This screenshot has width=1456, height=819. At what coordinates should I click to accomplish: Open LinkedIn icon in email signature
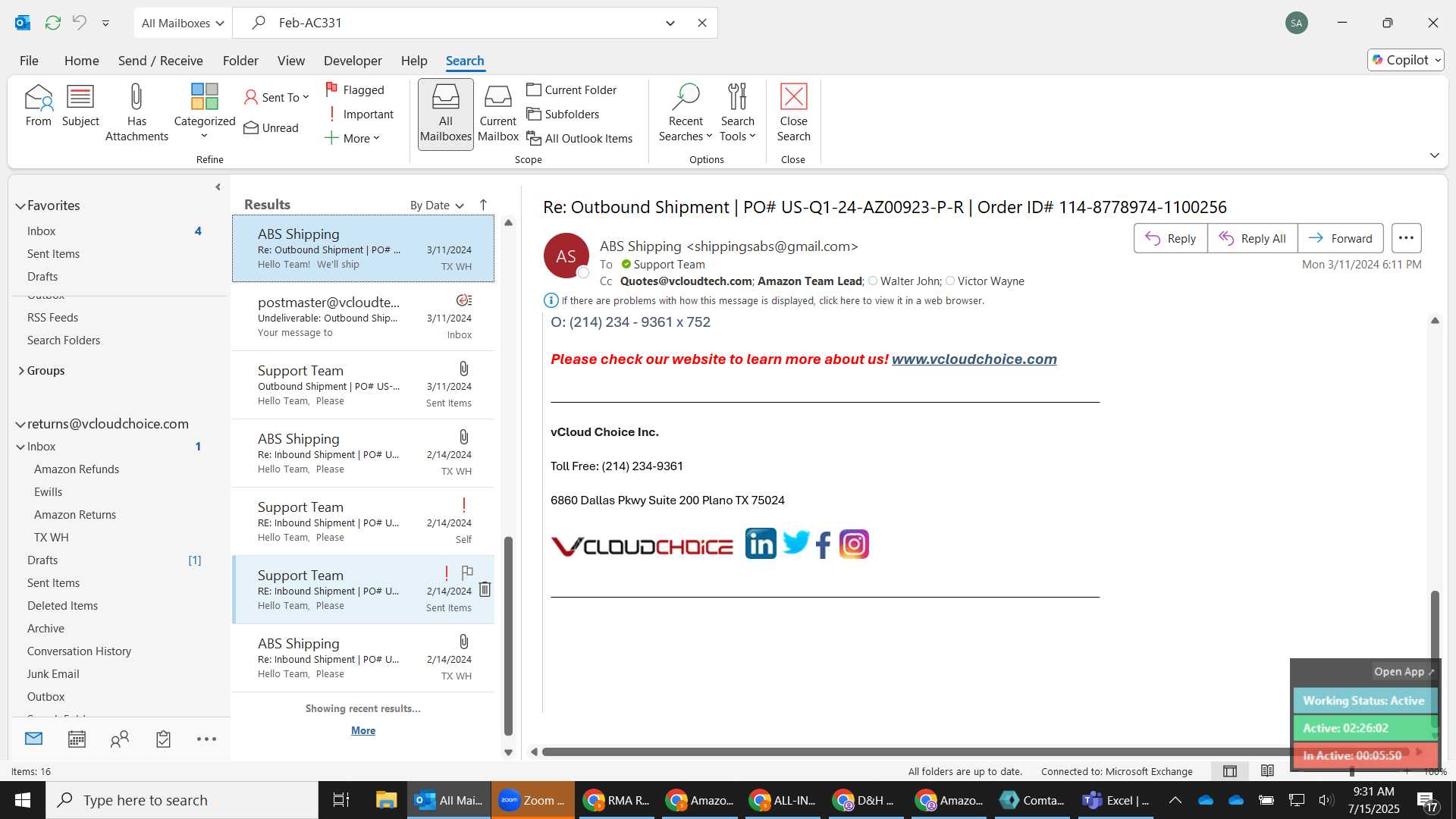click(761, 544)
